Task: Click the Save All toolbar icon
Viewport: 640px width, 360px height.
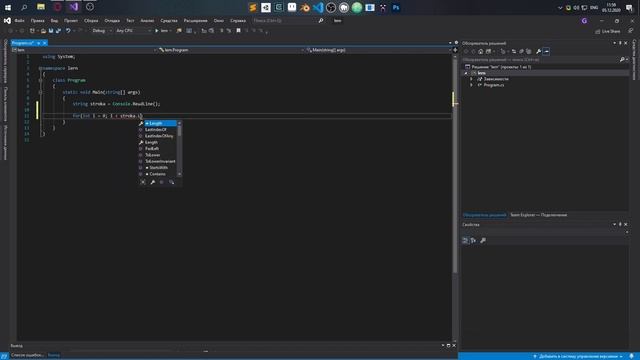Action: (x=58, y=31)
